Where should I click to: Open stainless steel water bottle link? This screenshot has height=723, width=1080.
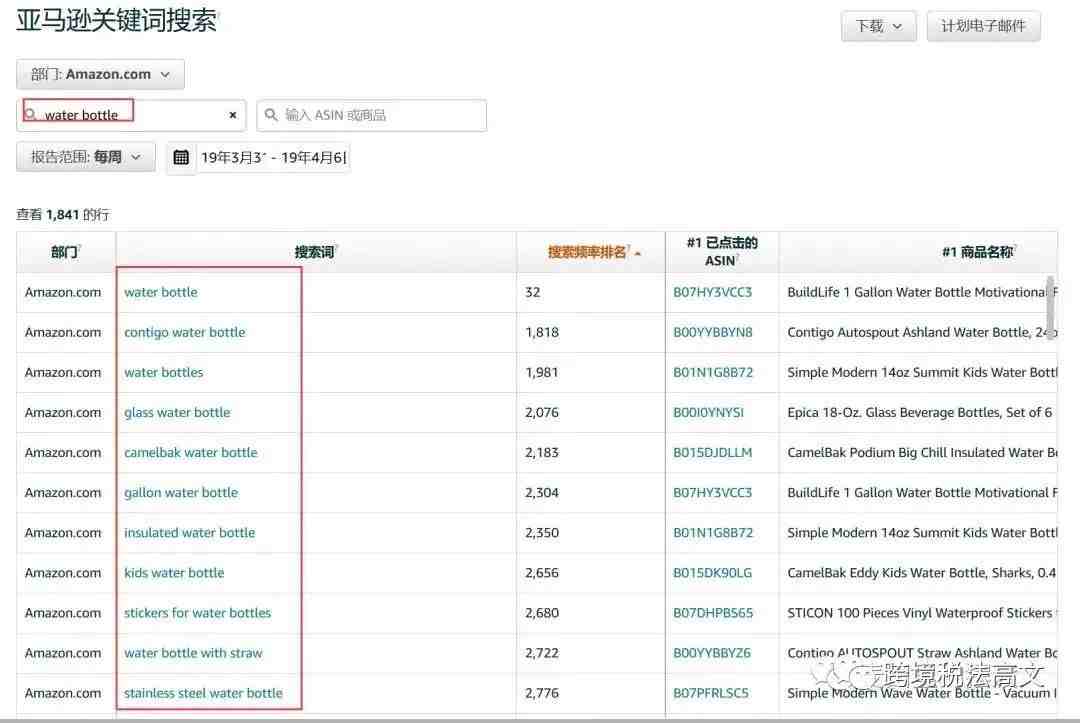203,693
